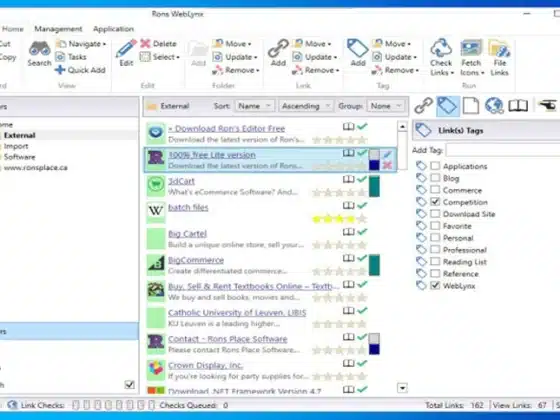Show web globe panel icon
The image size is (560, 420).
[x=494, y=106]
